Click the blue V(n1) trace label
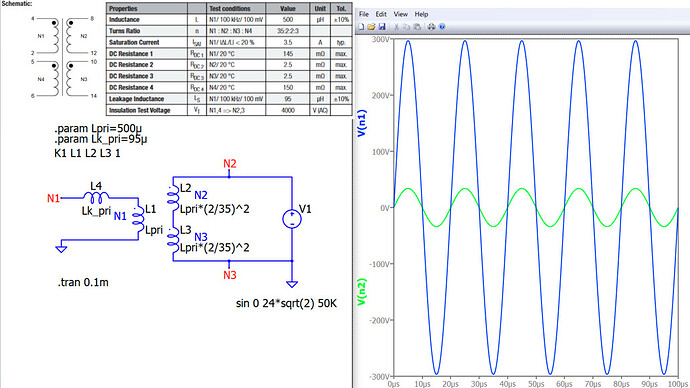This screenshot has height=388, width=690. (x=361, y=123)
